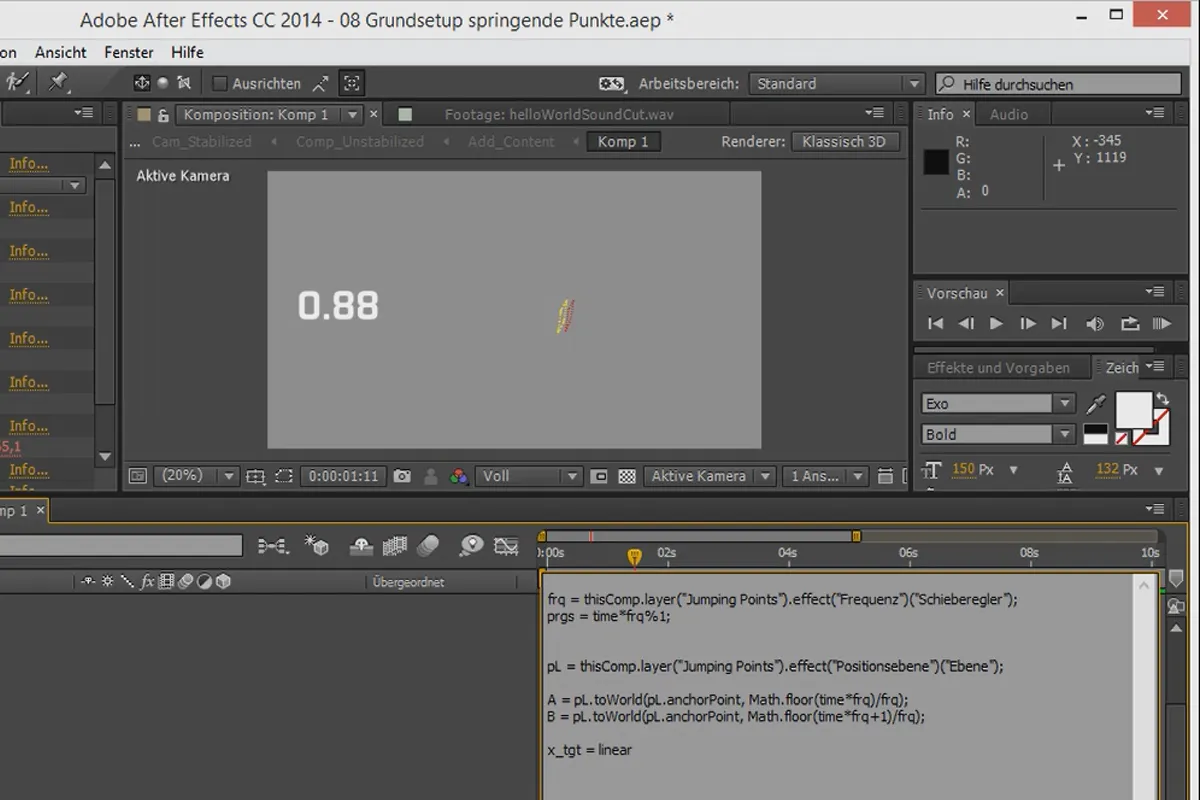Click the current time indicator in timeline

[634, 555]
